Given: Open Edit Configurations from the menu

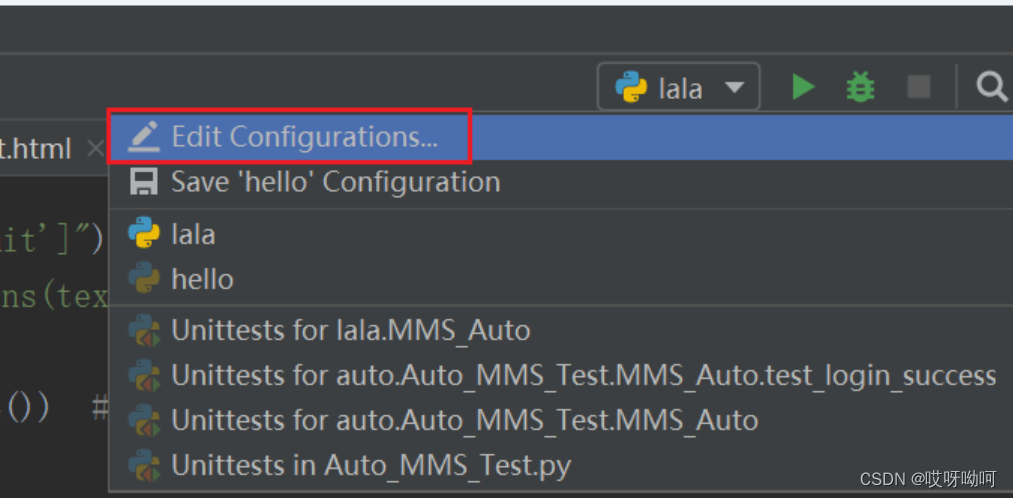Looking at the screenshot, I should pos(305,136).
